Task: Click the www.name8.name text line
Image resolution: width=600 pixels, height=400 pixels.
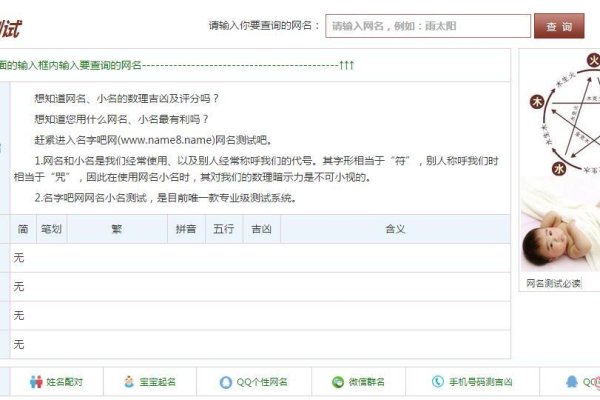Action: coord(153,140)
